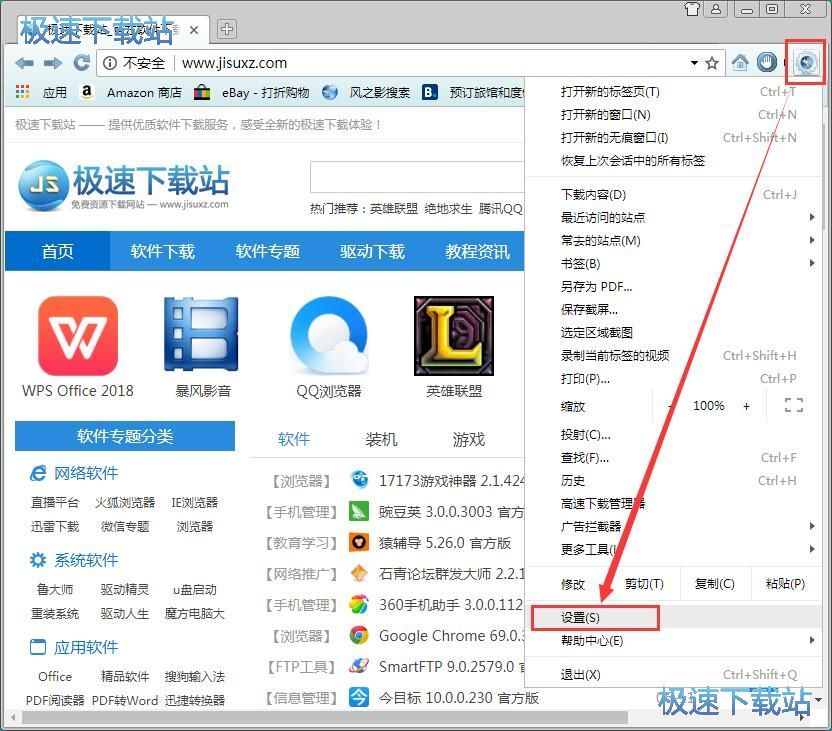
Task: Open the 17173游戏神器 download icon
Action: click(359, 480)
